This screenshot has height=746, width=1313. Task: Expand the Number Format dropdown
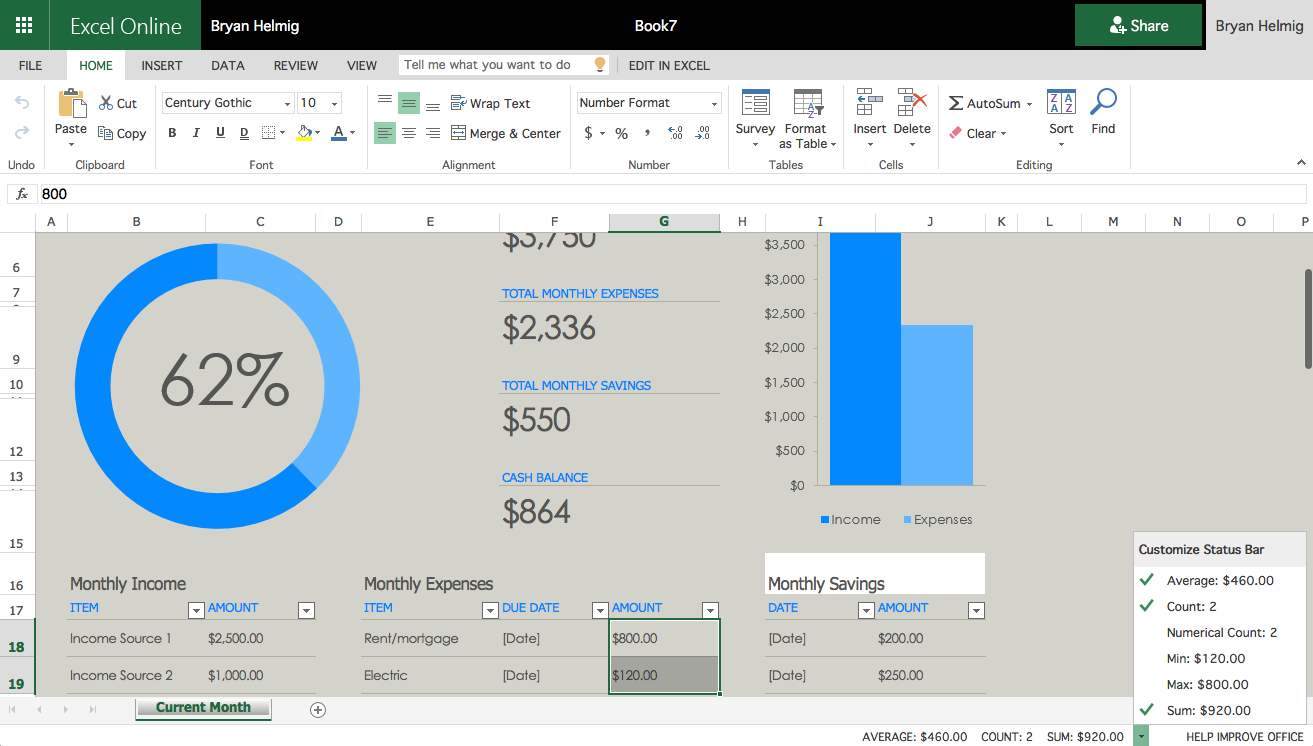(714, 103)
